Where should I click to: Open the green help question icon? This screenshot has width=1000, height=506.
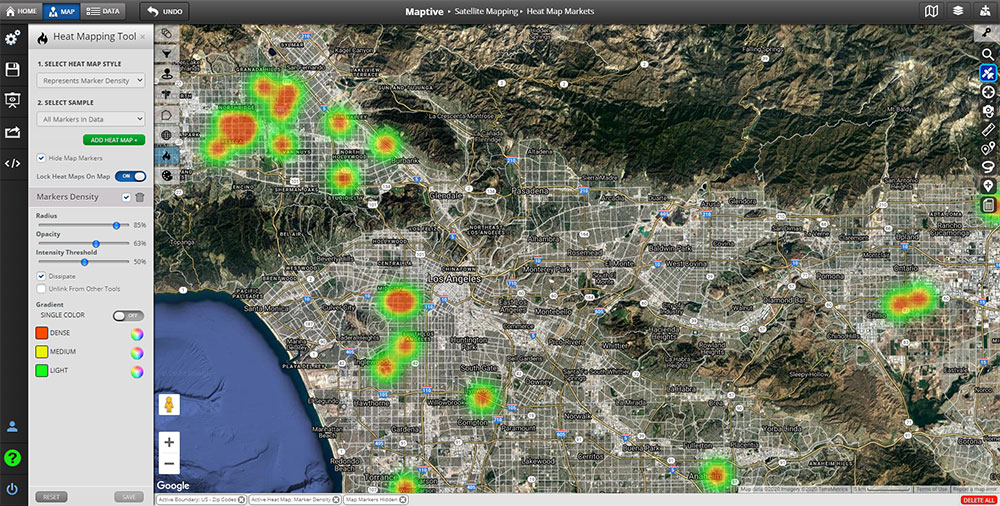[x=13, y=458]
